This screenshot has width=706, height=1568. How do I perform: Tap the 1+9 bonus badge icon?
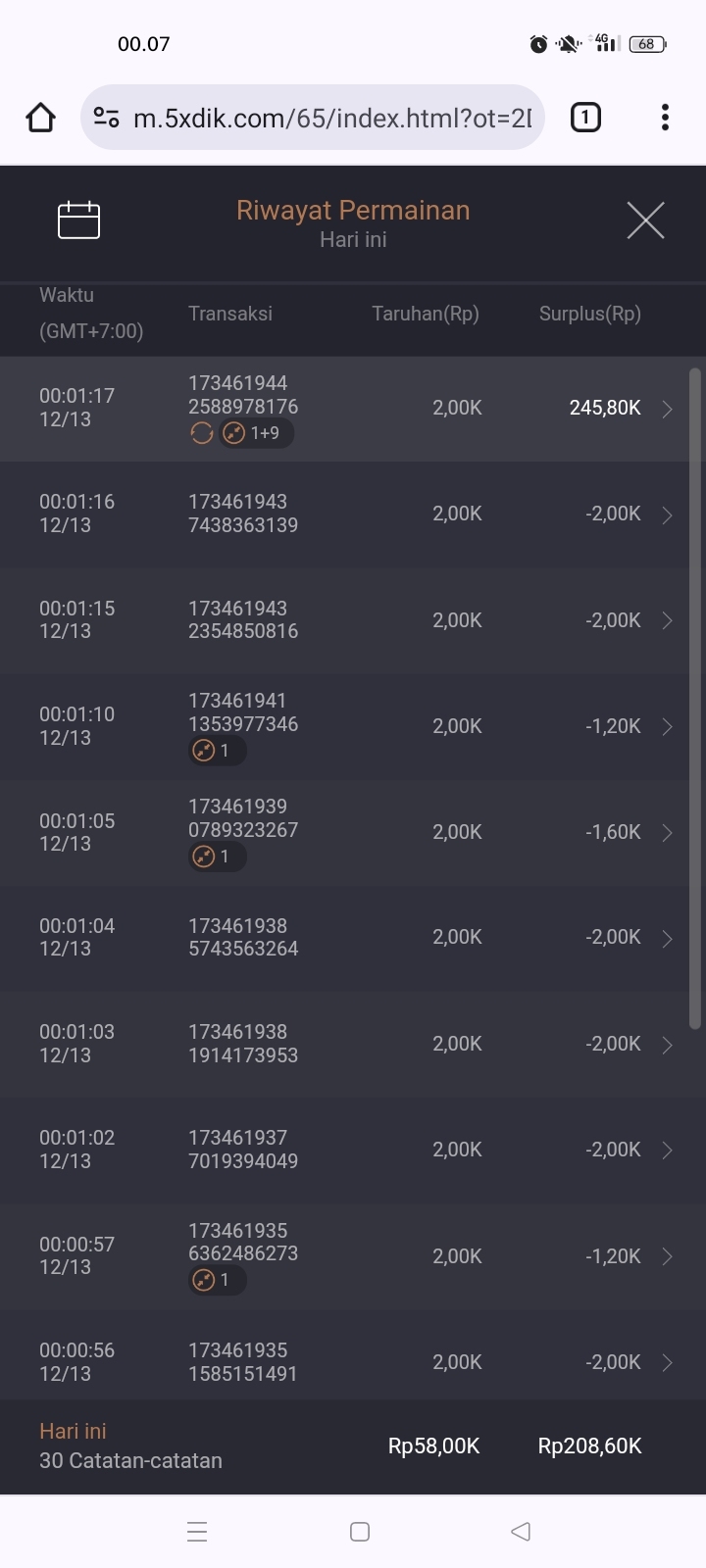coord(234,433)
